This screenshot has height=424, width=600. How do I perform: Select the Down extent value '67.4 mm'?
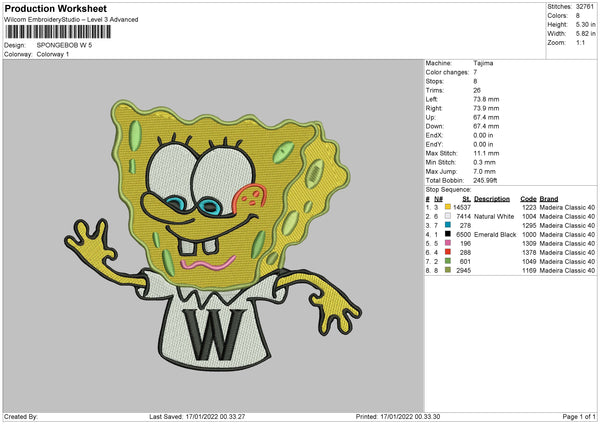coord(486,126)
